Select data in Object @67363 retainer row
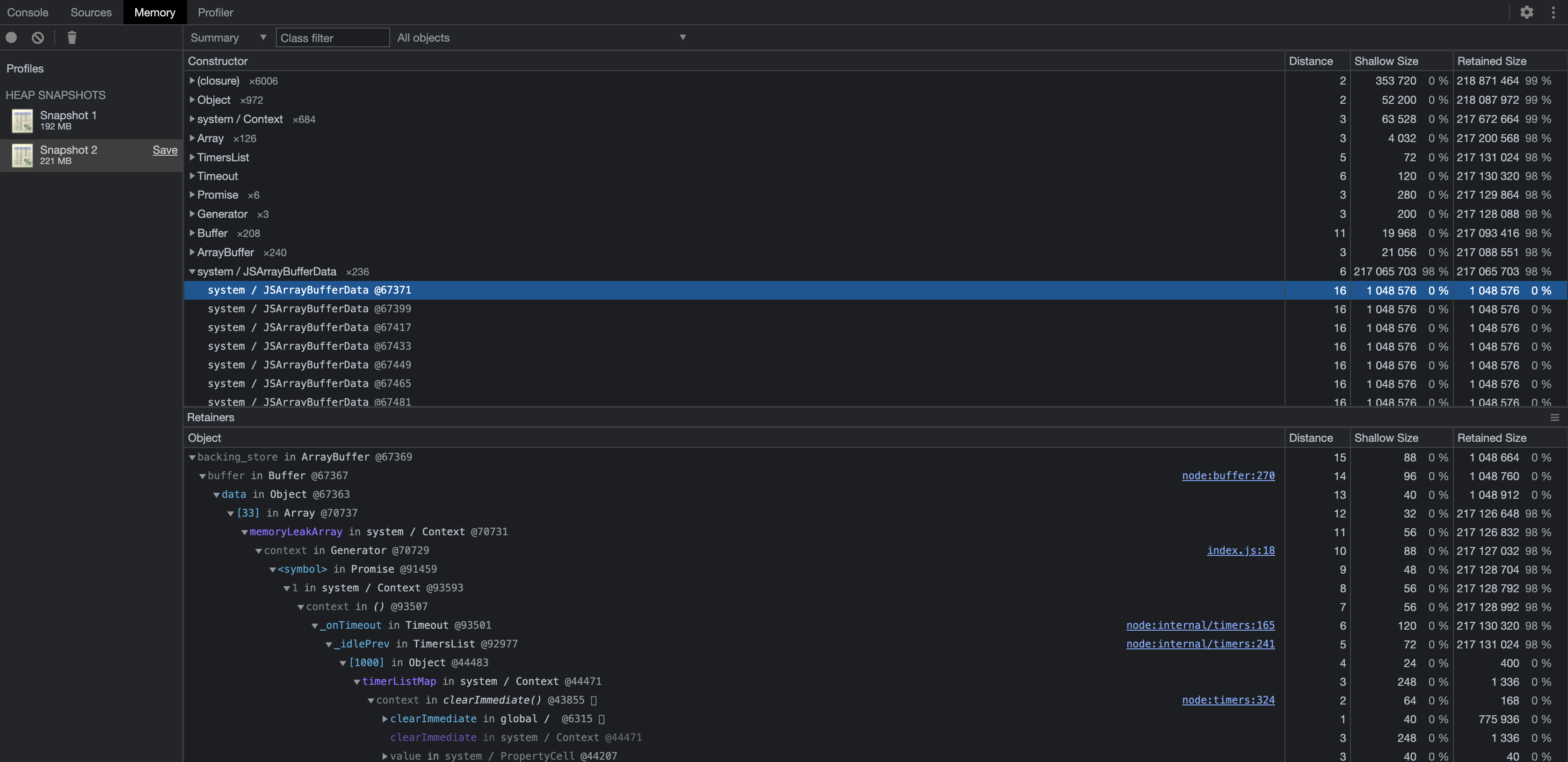Screen dimensions: 1568x762 pyautogui.click(x=875, y=495)
